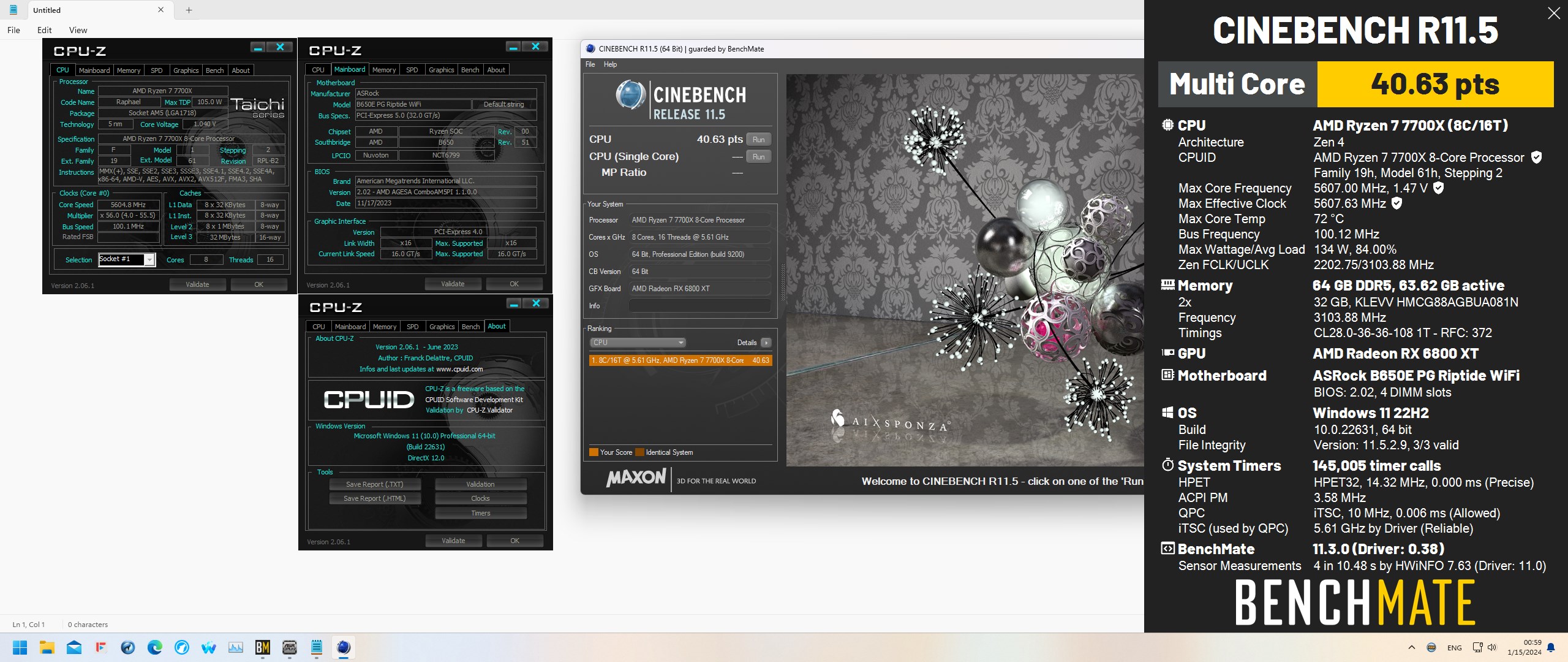Viewport: 1568px width, 662px height.
Task: Run the Cinebench multi-core CPU test
Action: tap(758, 140)
